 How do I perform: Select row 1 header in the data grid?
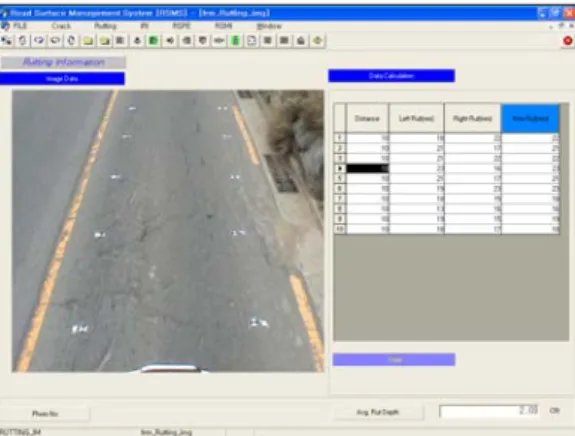(340, 138)
